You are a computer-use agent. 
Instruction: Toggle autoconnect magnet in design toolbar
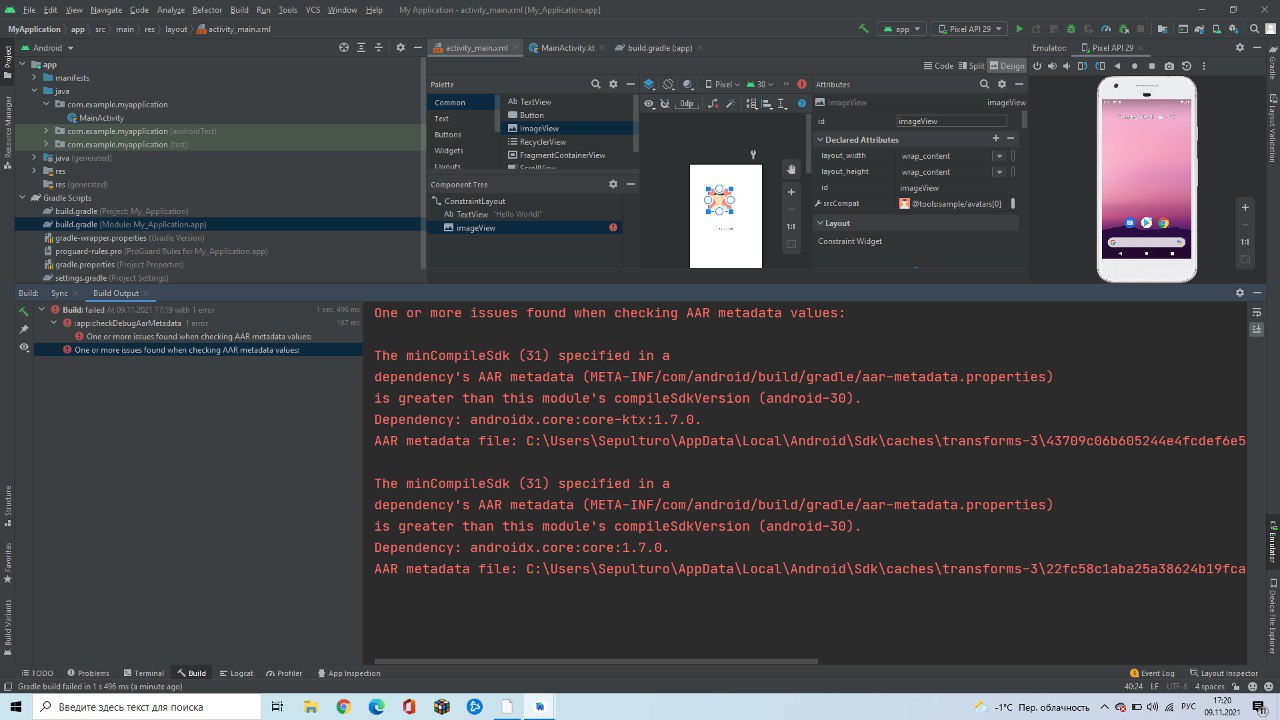tap(664, 103)
